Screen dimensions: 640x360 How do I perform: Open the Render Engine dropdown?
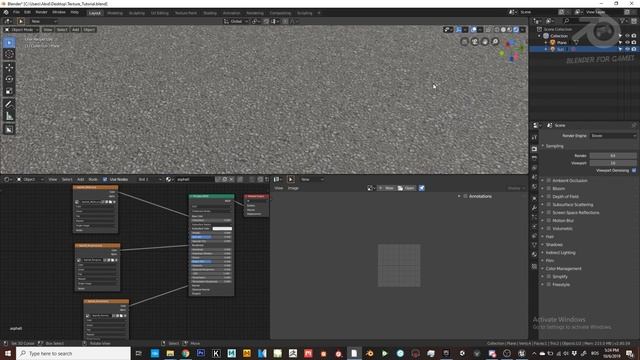pyautogui.click(x=613, y=136)
